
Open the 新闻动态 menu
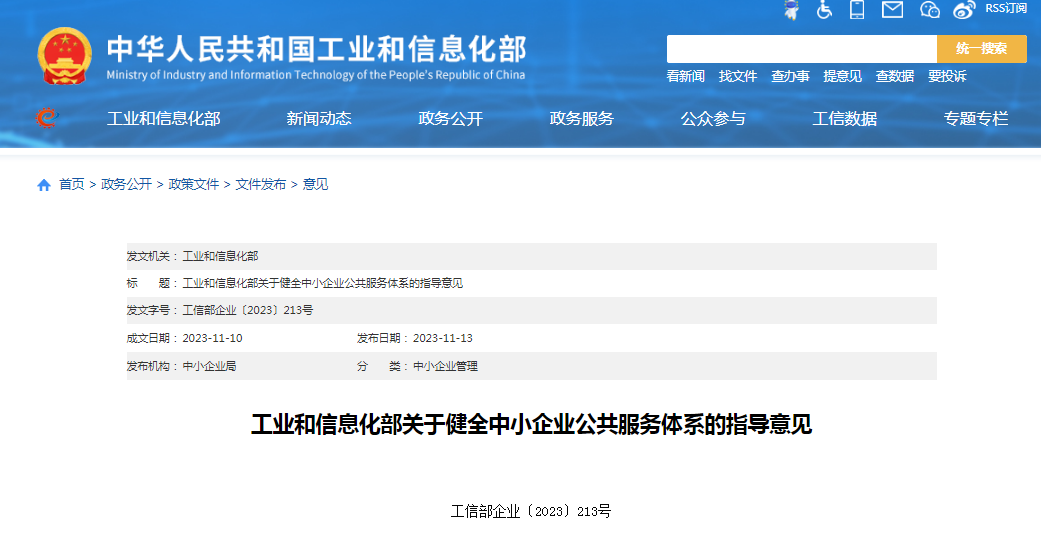(x=319, y=118)
